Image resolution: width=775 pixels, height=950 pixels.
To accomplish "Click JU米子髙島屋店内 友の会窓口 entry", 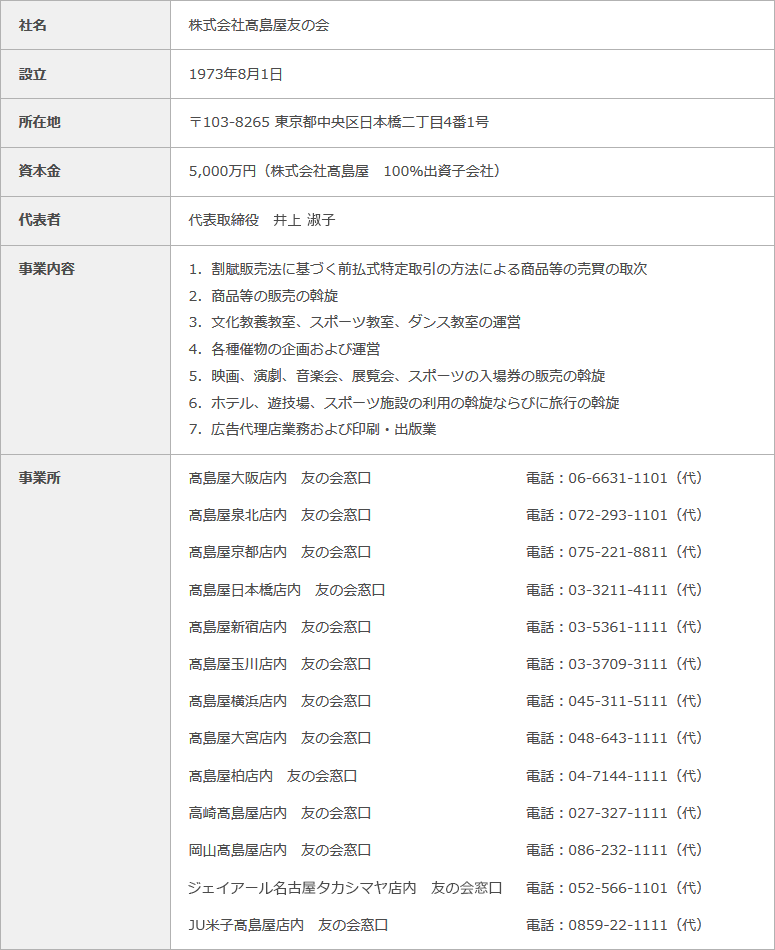I will tap(288, 925).
